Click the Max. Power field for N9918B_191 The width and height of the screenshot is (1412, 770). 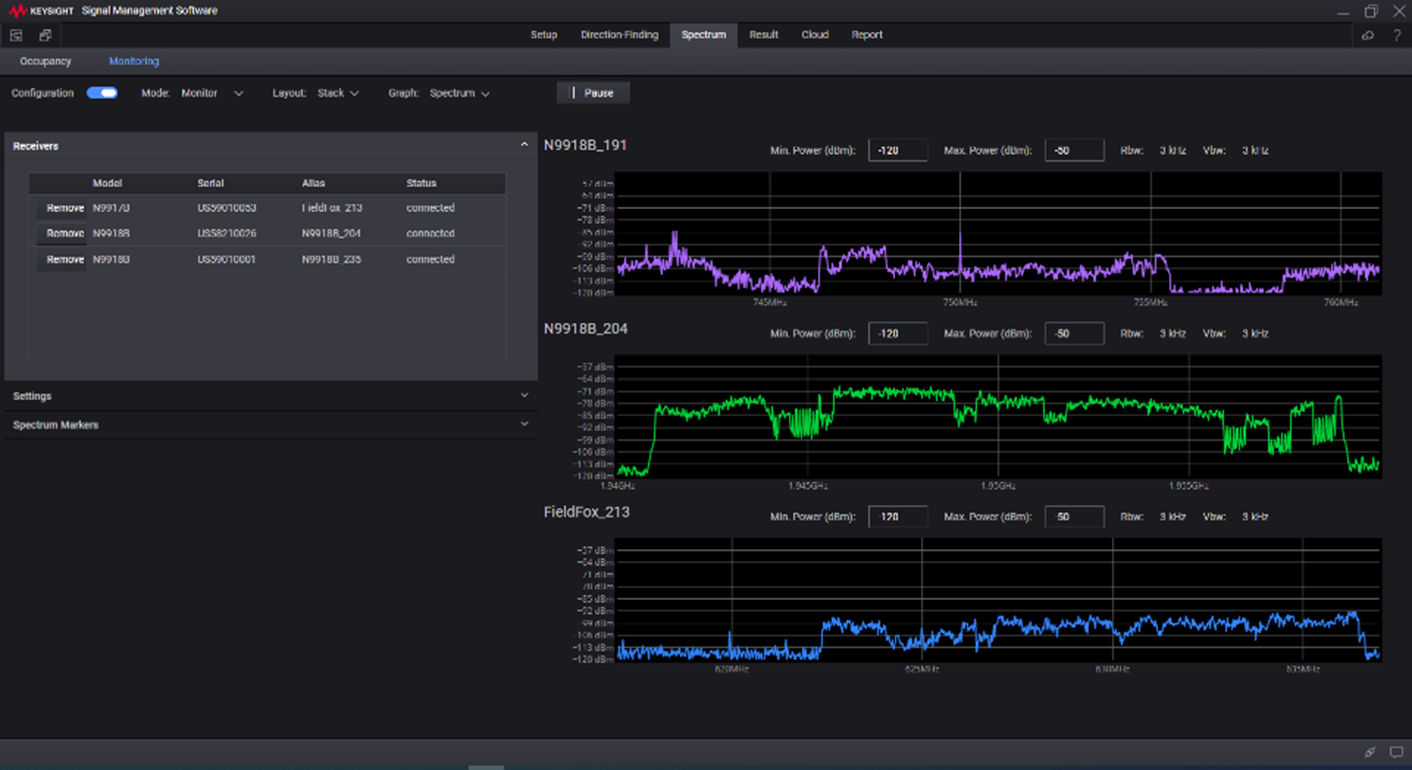(x=1074, y=150)
